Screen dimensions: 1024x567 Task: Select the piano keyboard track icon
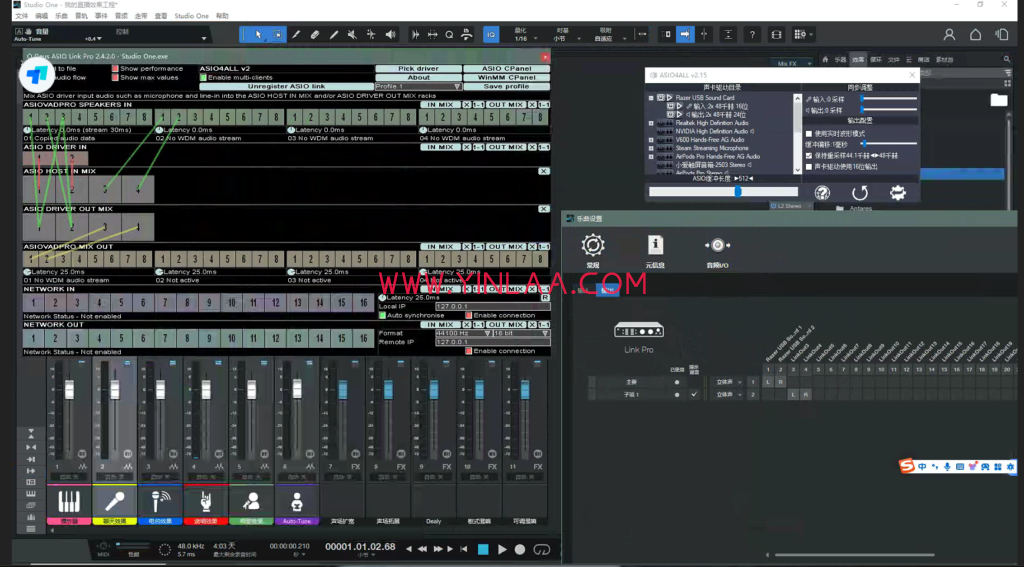coord(69,502)
